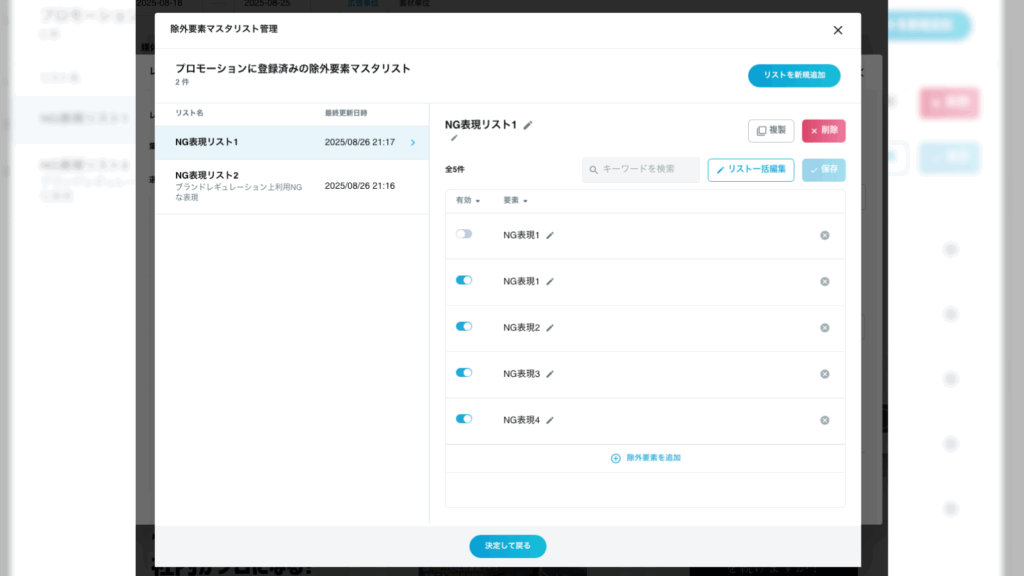Click the edit pencil next to NG表現2

[550, 328]
